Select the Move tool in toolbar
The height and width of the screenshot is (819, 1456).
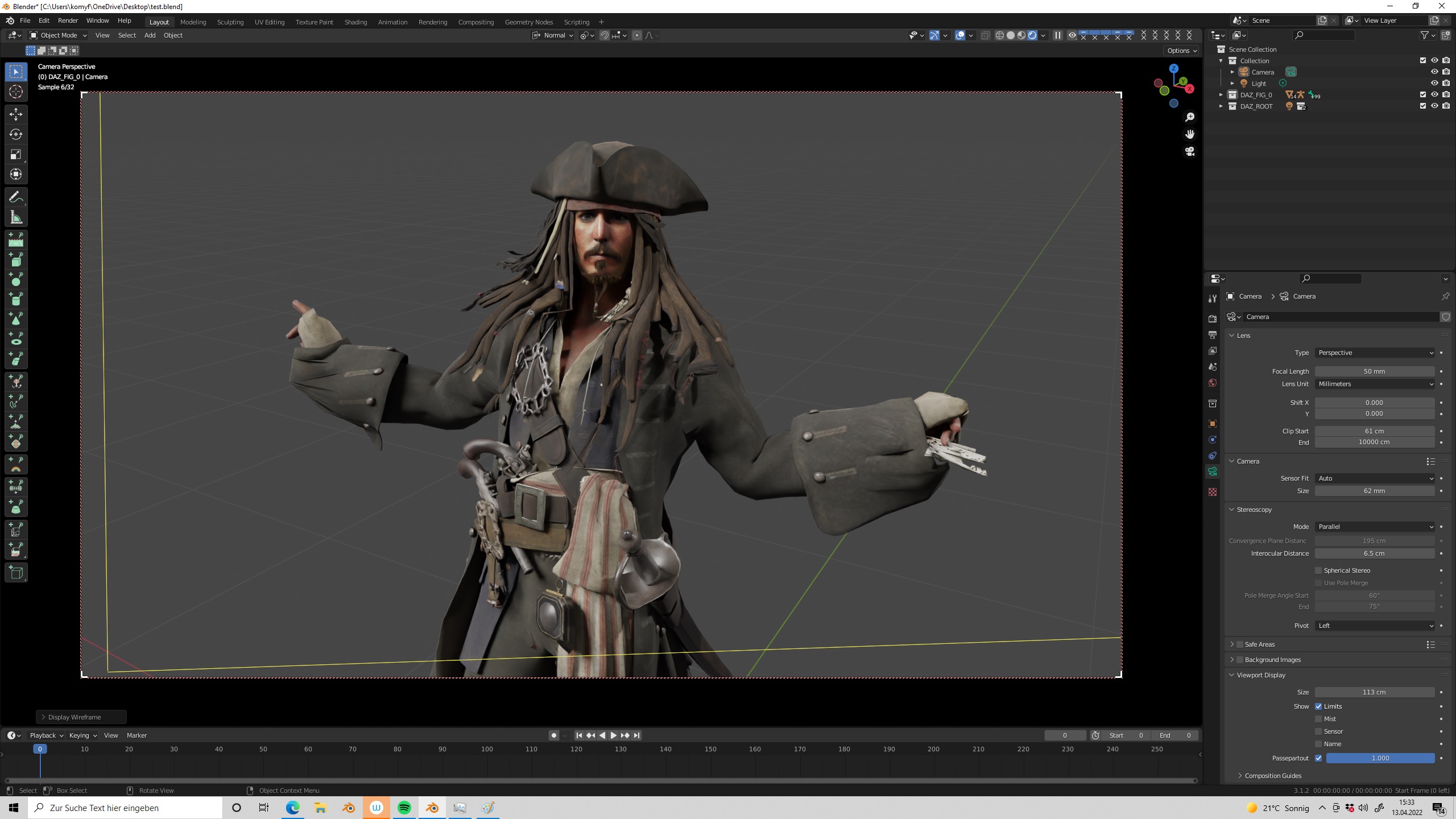coord(16,114)
